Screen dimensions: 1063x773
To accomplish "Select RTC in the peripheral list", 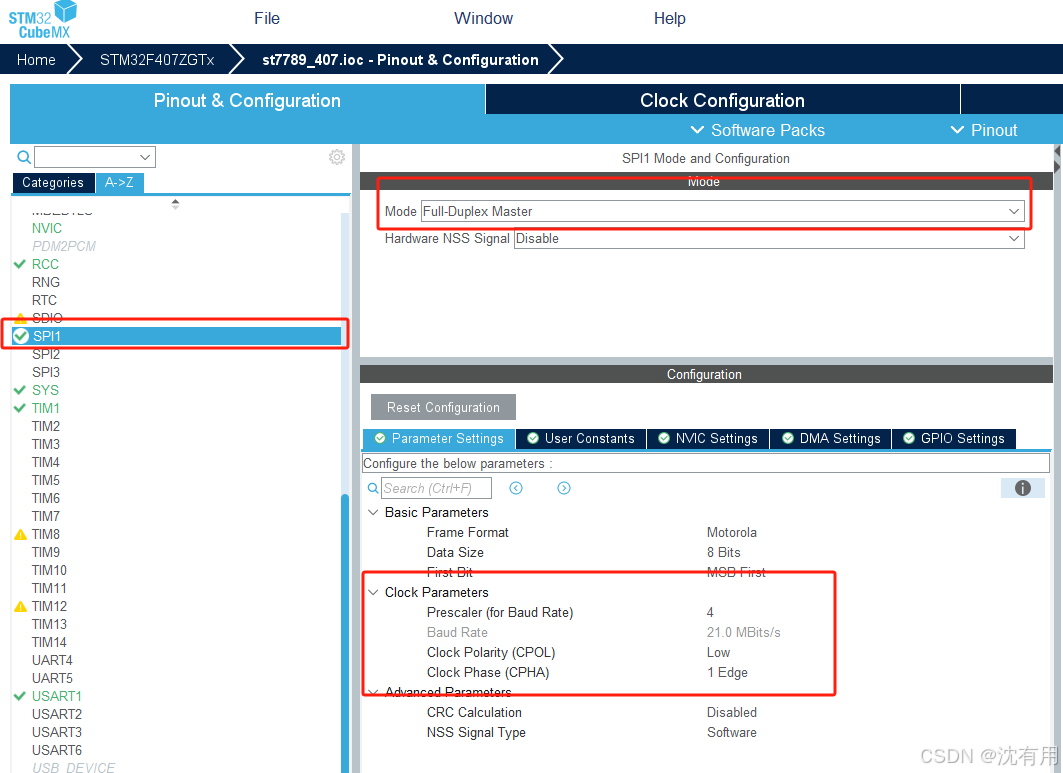I will [44, 300].
